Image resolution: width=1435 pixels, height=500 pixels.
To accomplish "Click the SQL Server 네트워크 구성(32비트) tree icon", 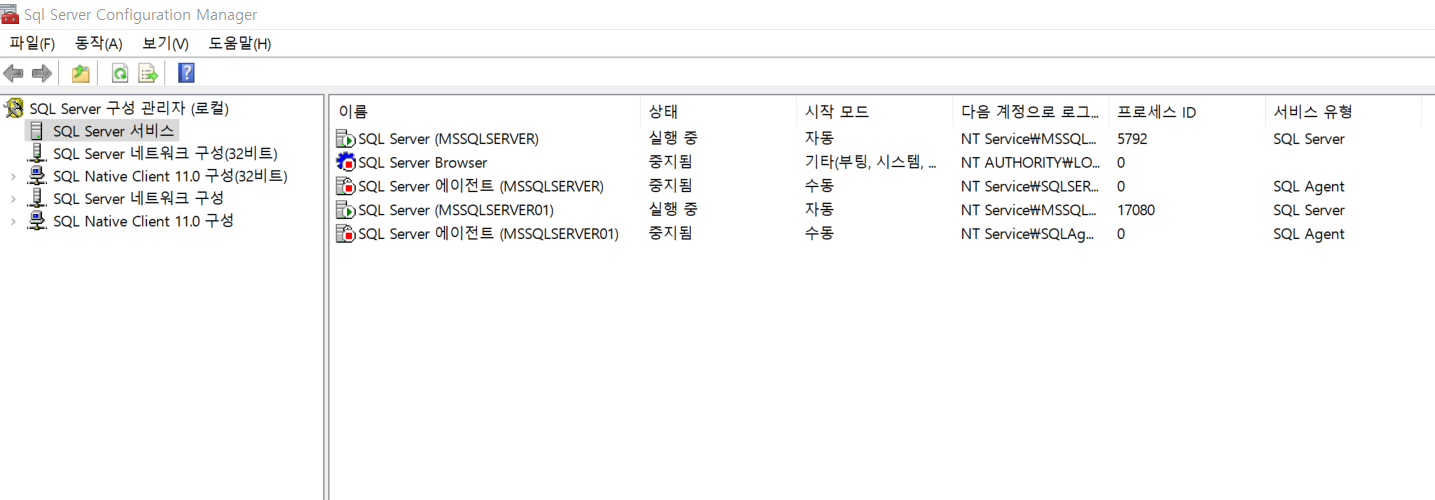I will click(x=37, y=153).
